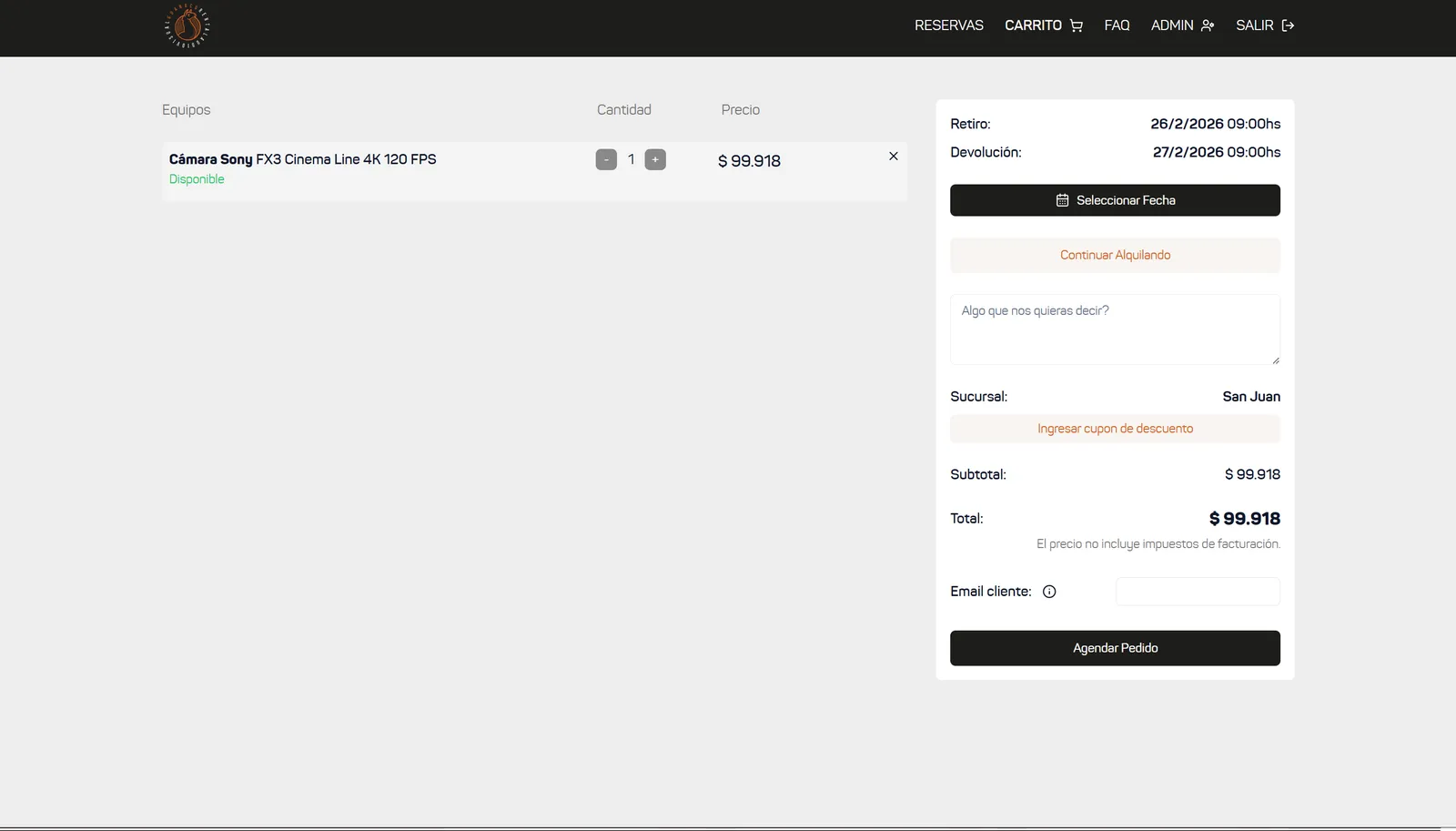Decrease quantity with the minus button
Image resolution: width=1456 pixels, height=831 pixels.
[606, 159]
